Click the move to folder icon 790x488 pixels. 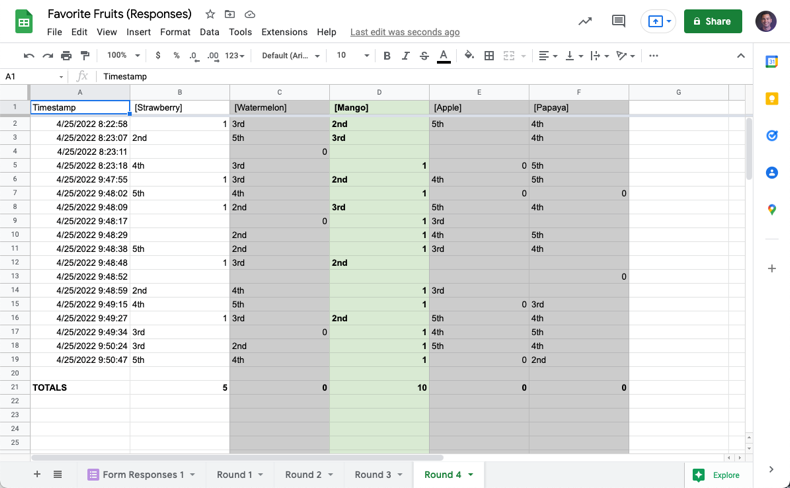[x=230, y=14]
